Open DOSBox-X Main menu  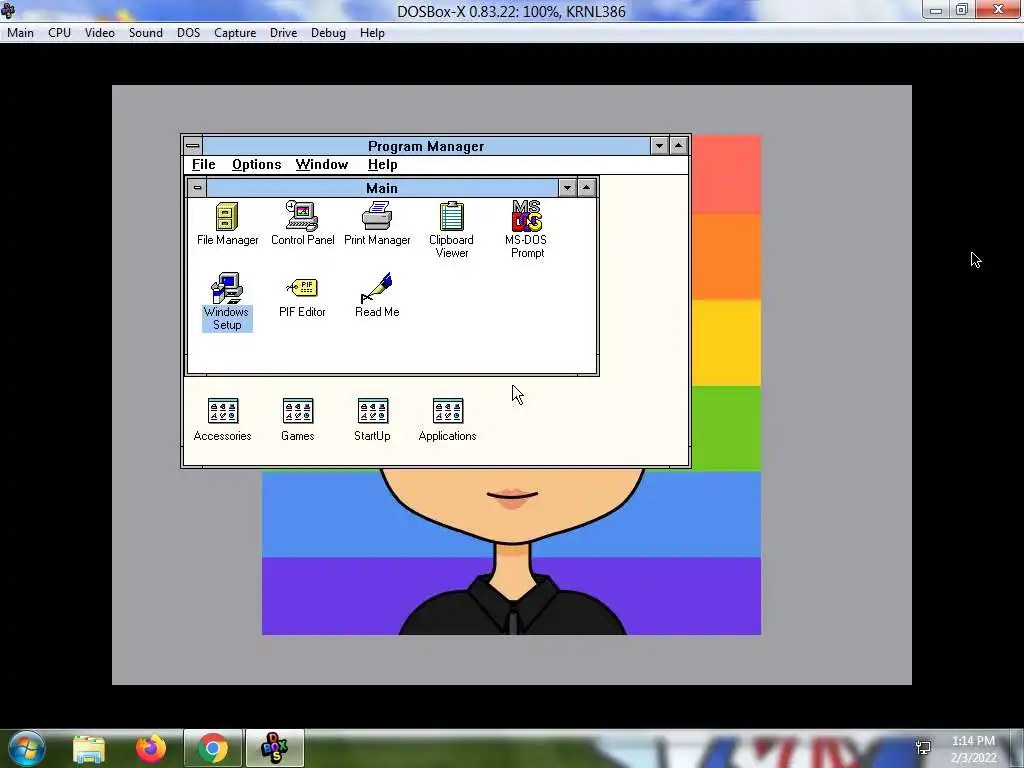(20, 33)
